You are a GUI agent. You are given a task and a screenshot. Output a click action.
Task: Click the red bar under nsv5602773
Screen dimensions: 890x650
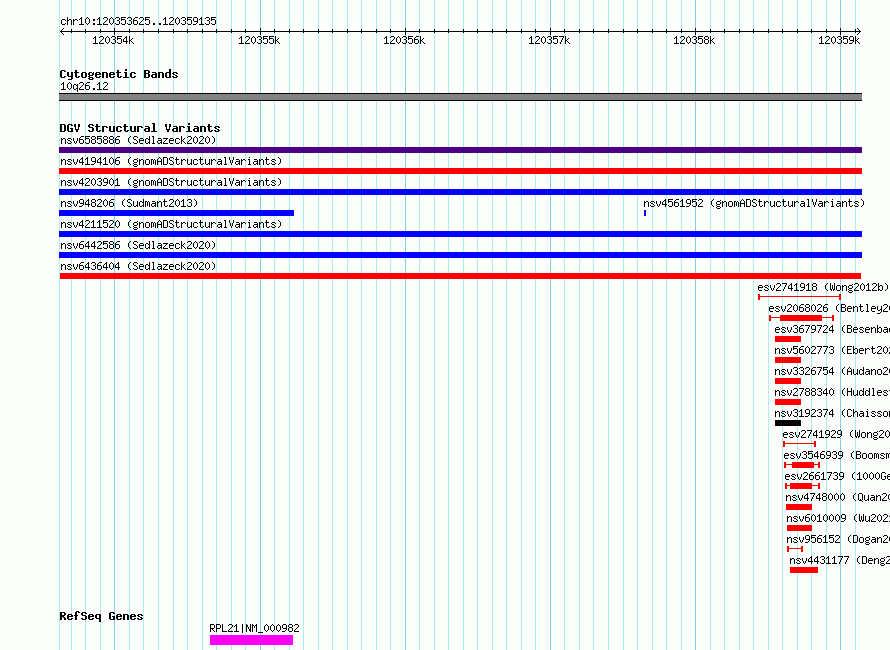(788, 360)
